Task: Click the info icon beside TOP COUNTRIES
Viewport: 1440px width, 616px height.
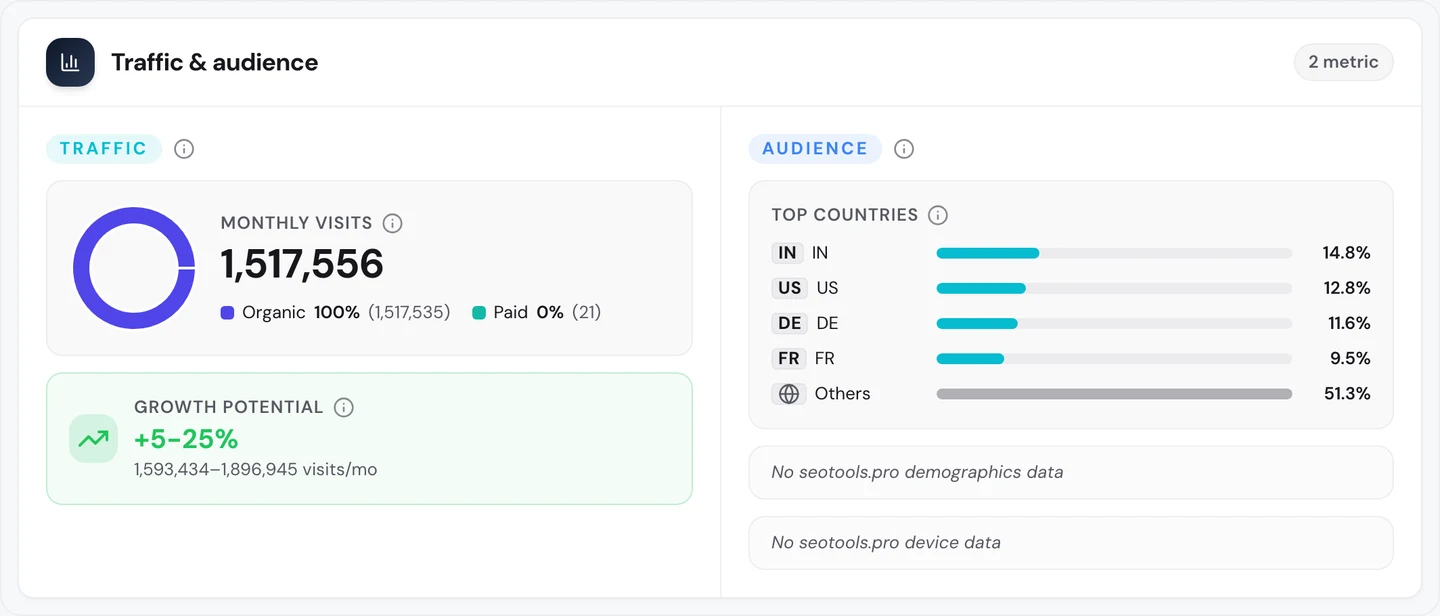Action: (x=938, y=215)
